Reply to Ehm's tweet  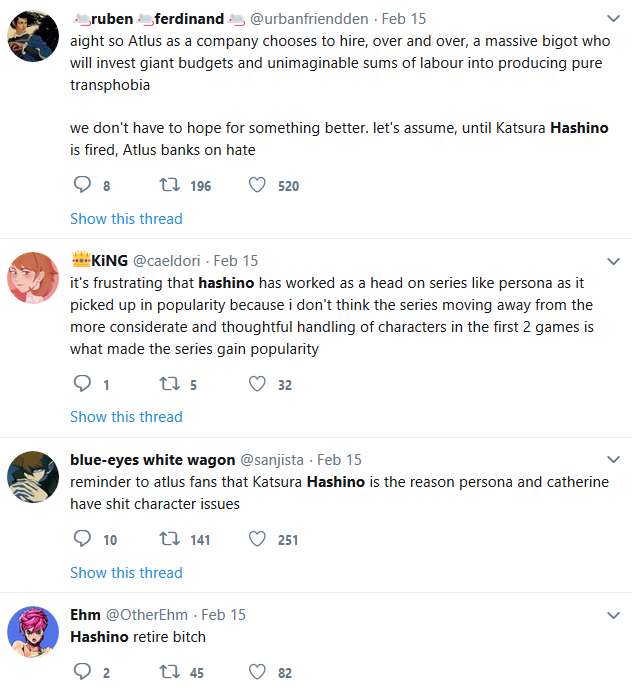(x=83, y=672)
